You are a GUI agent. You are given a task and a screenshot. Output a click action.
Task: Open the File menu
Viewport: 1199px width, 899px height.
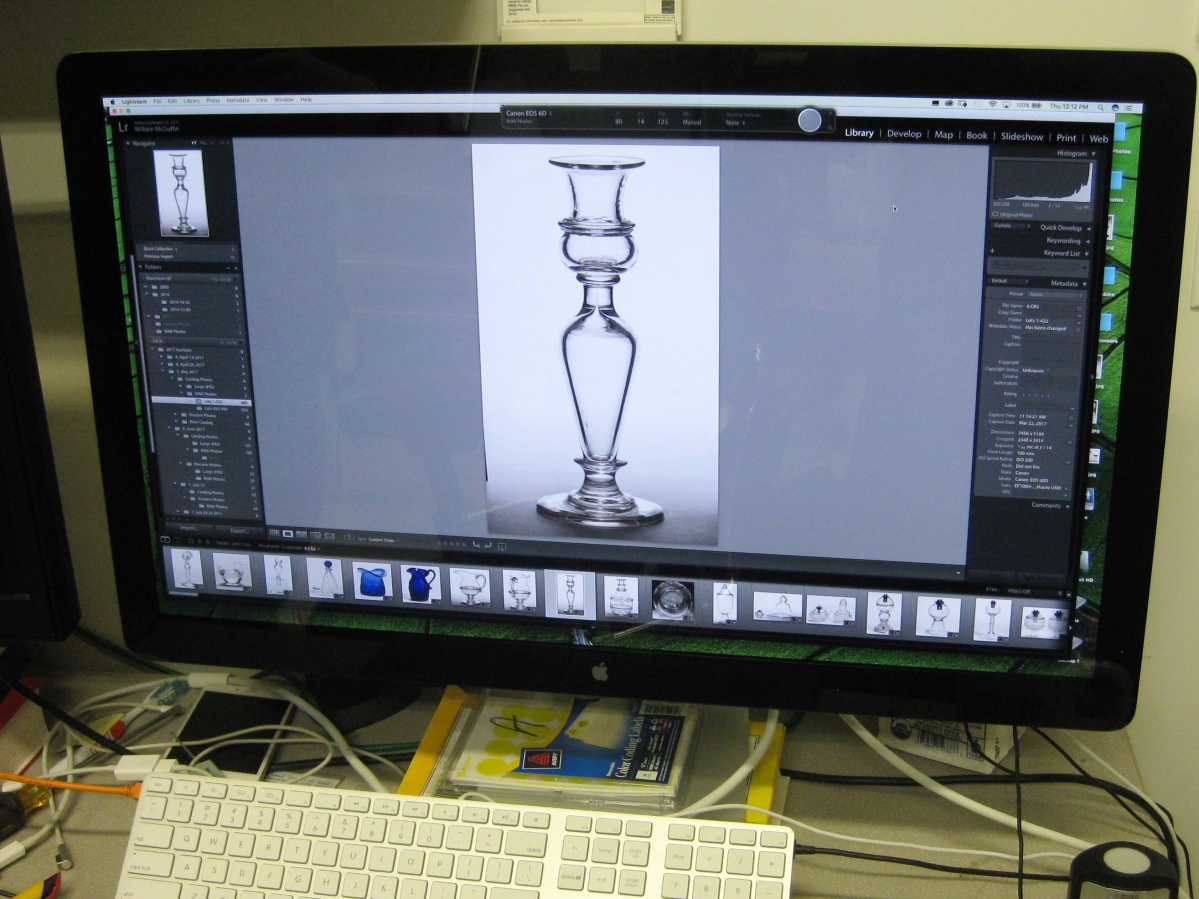tap(158, 102)
